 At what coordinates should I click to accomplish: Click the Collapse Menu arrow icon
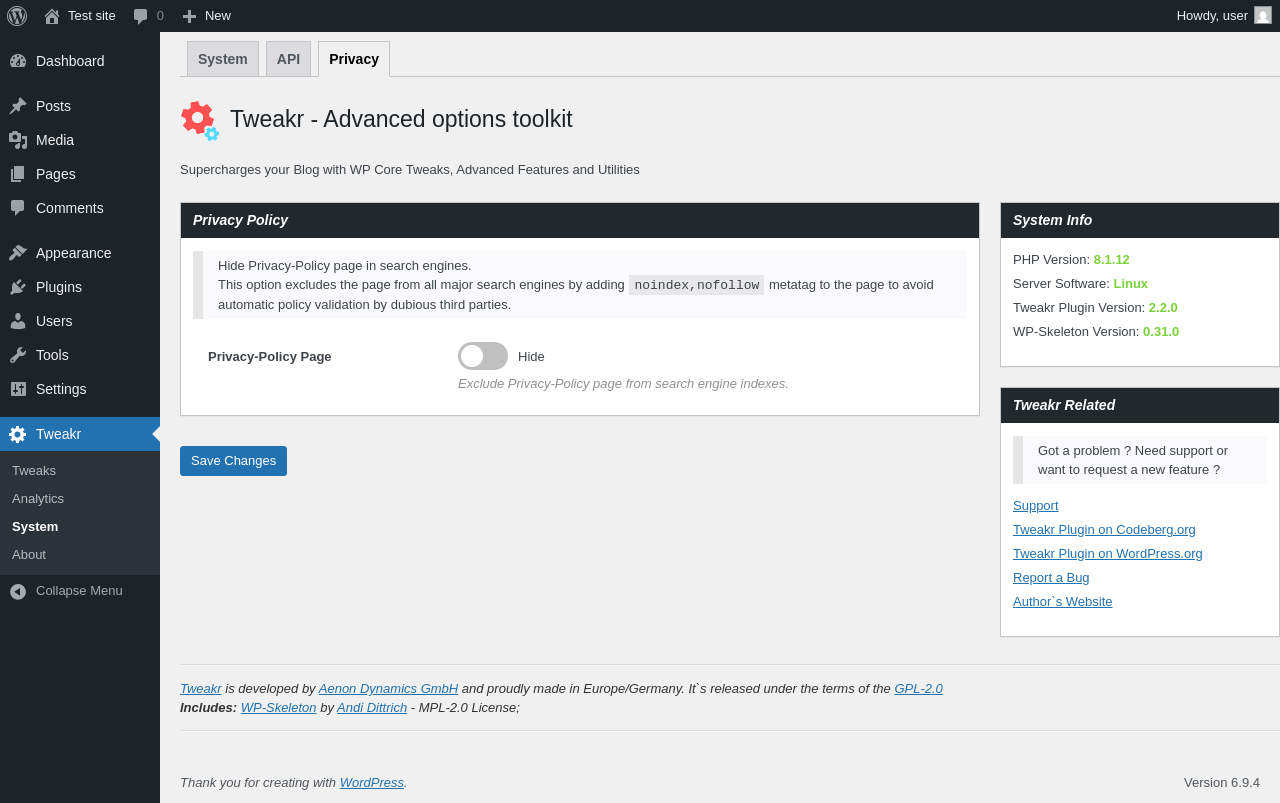[18, 591]
